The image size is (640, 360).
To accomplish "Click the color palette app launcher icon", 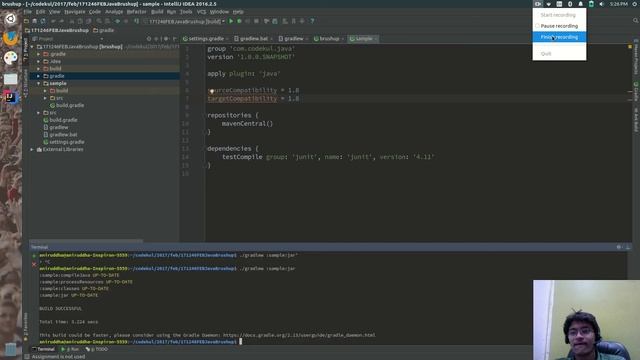I will click(11, 58).
